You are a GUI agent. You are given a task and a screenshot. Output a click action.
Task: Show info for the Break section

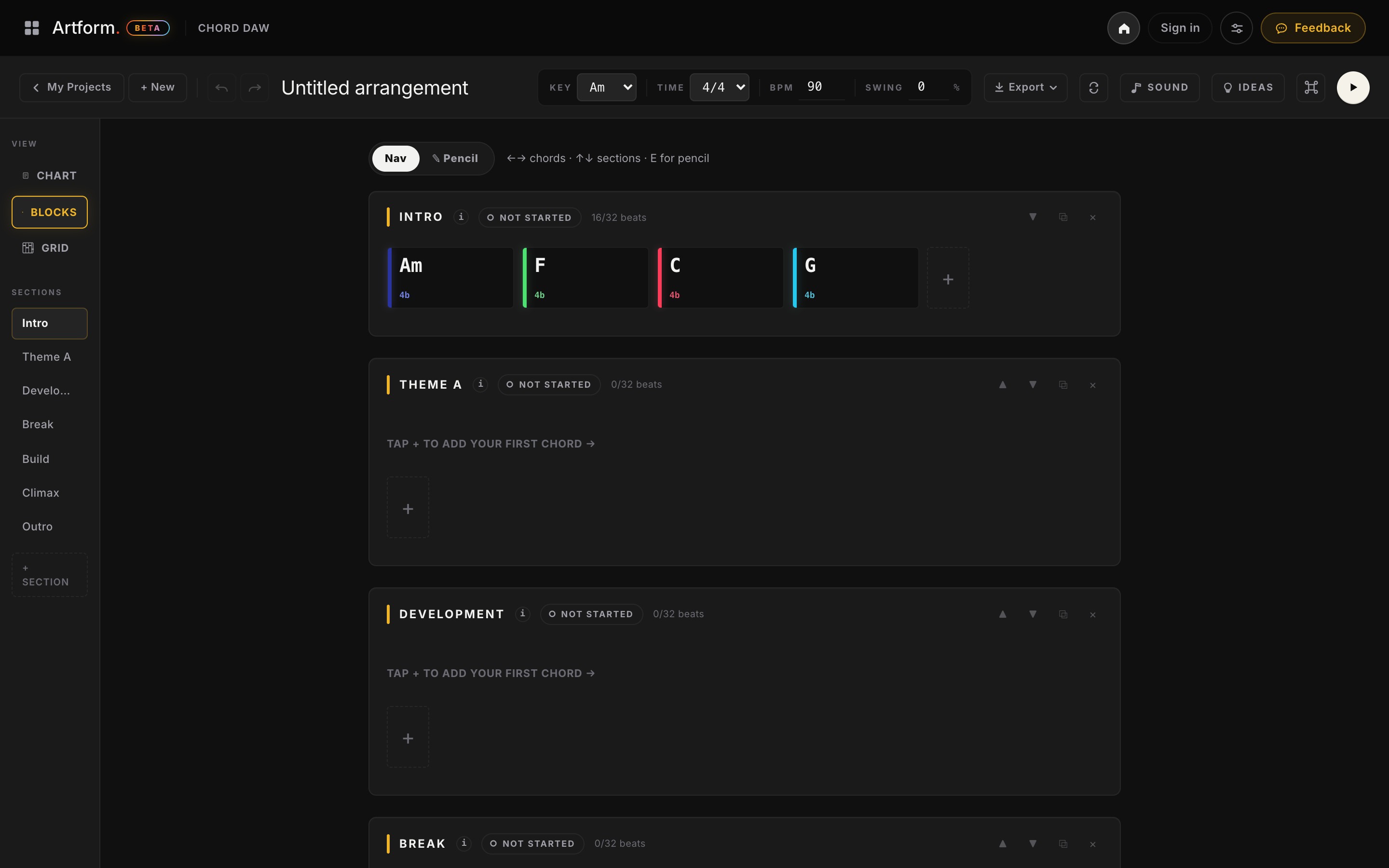tap(464, 843)
